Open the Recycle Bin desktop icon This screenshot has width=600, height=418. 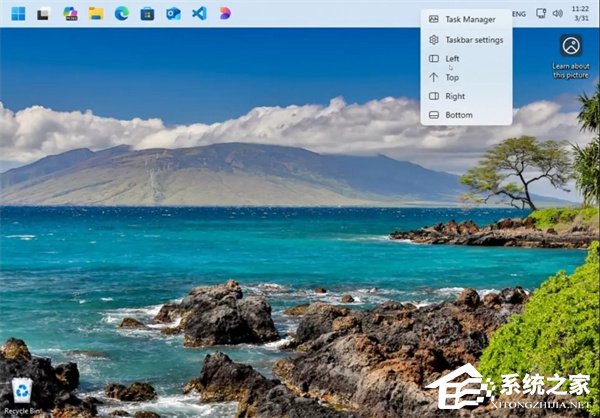pos(22,396)
